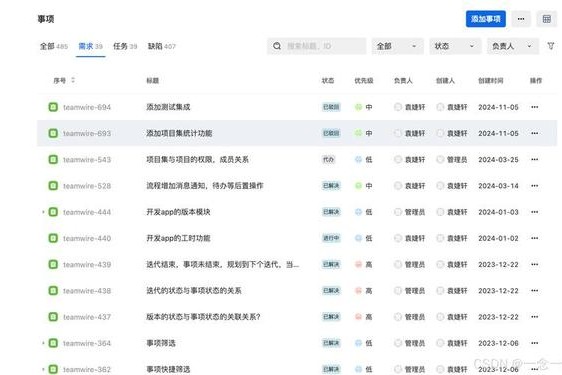Open advanced filter funnel icon

(551, 46)
